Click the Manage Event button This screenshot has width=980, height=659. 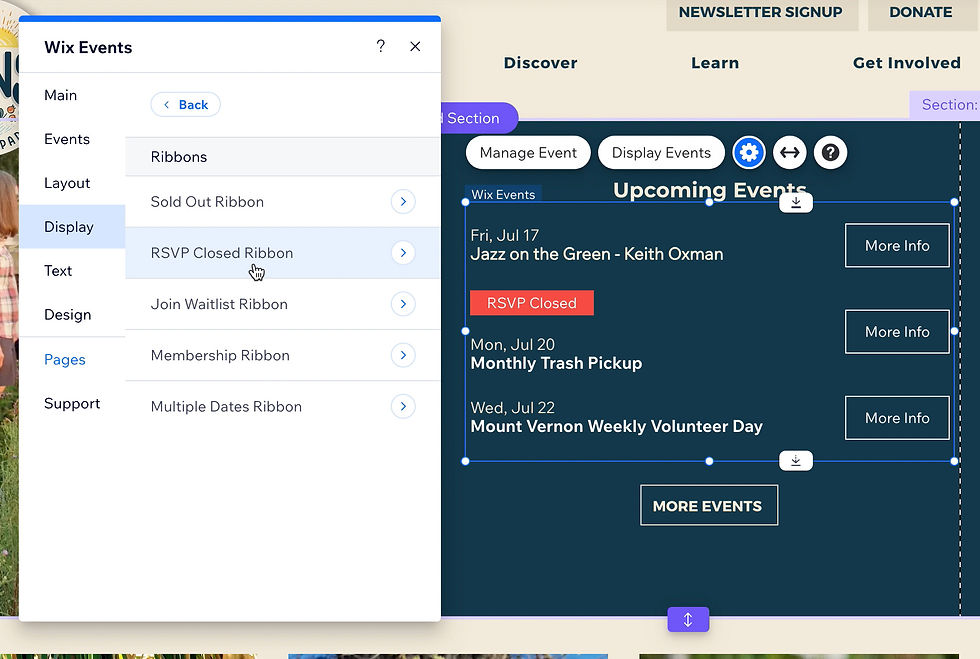tap(528, 153)
